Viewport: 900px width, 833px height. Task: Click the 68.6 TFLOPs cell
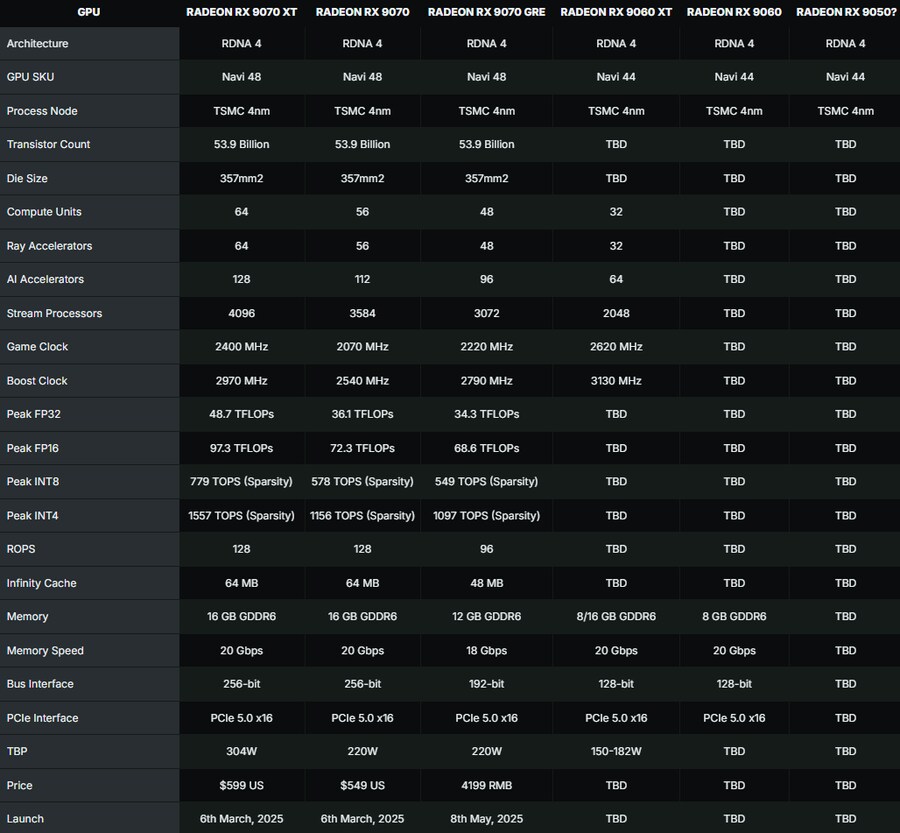tap(486, 448)
